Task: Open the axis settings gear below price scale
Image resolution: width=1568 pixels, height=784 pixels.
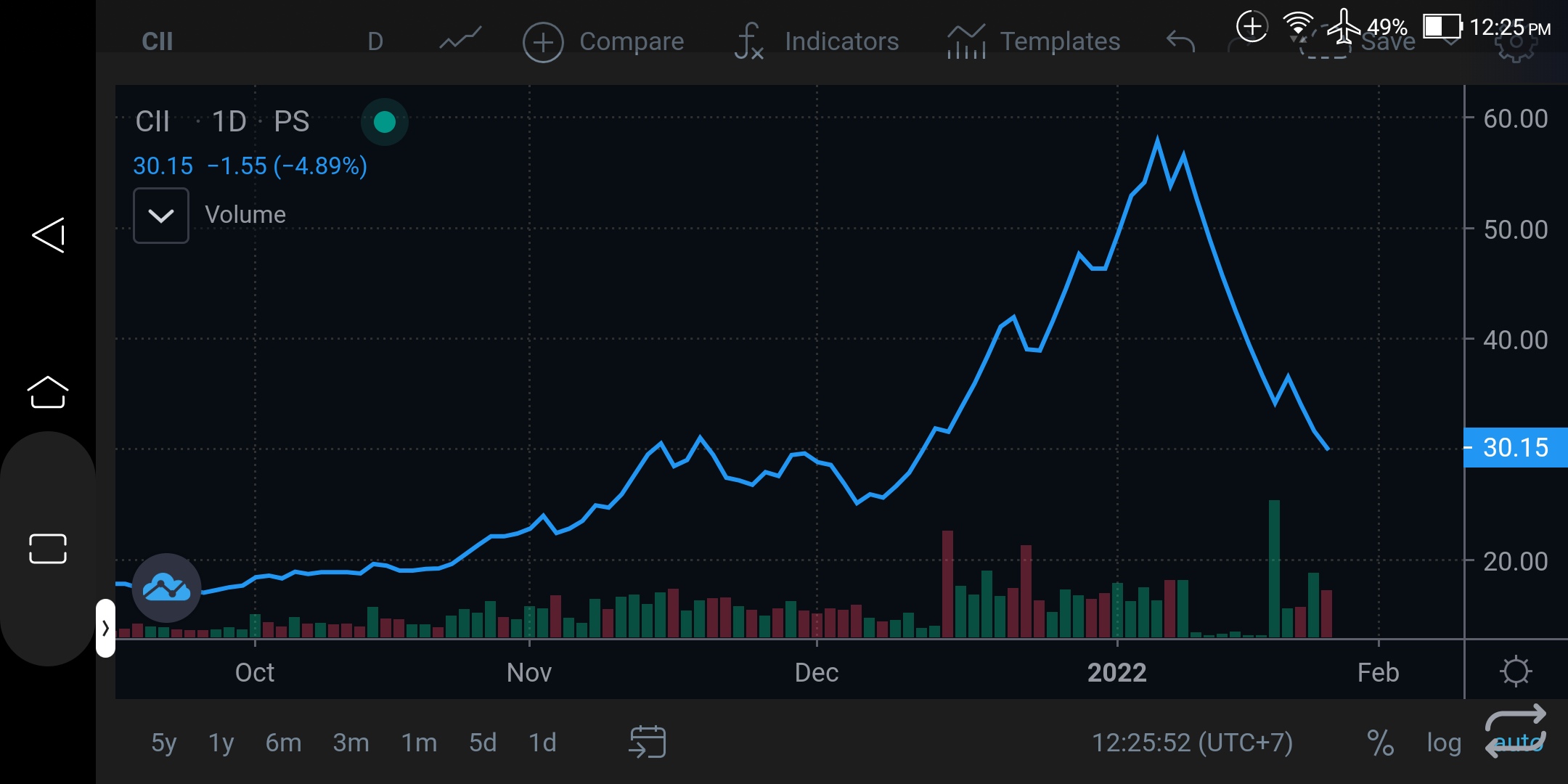Action: [1516, 671]
